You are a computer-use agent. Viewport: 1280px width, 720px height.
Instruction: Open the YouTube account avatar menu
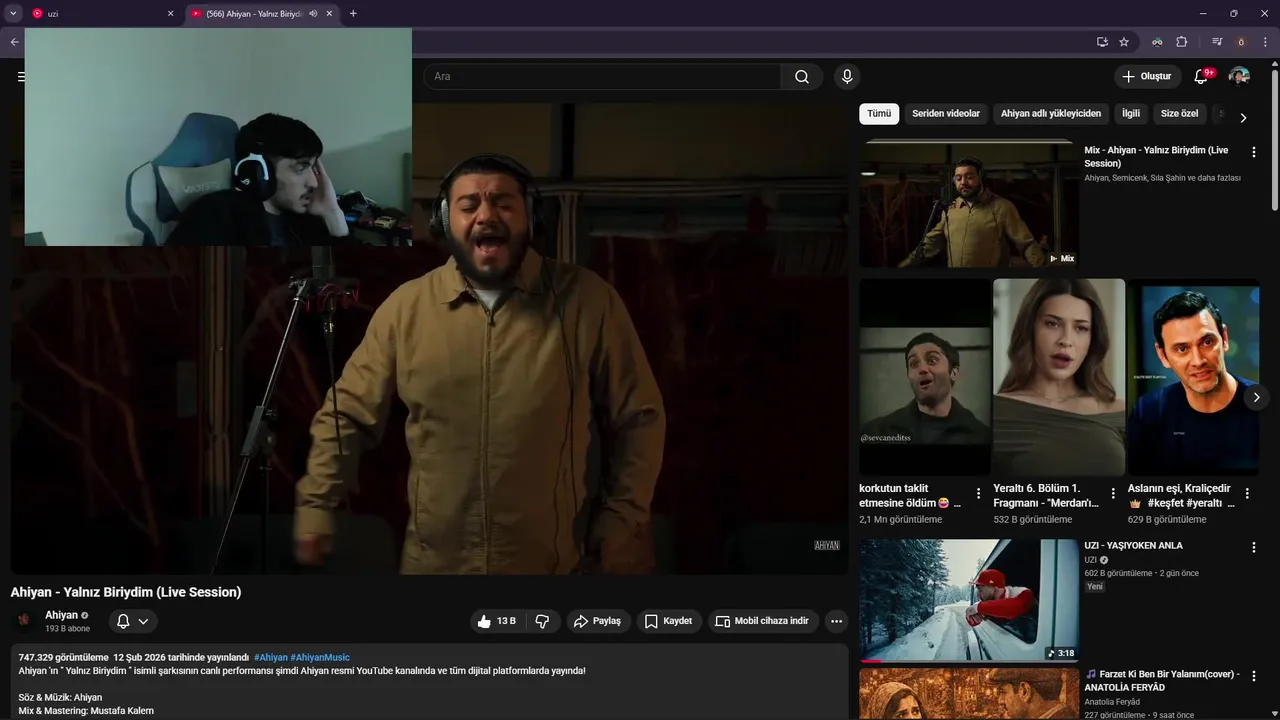pyautogui.click(x=1239, y=76)
